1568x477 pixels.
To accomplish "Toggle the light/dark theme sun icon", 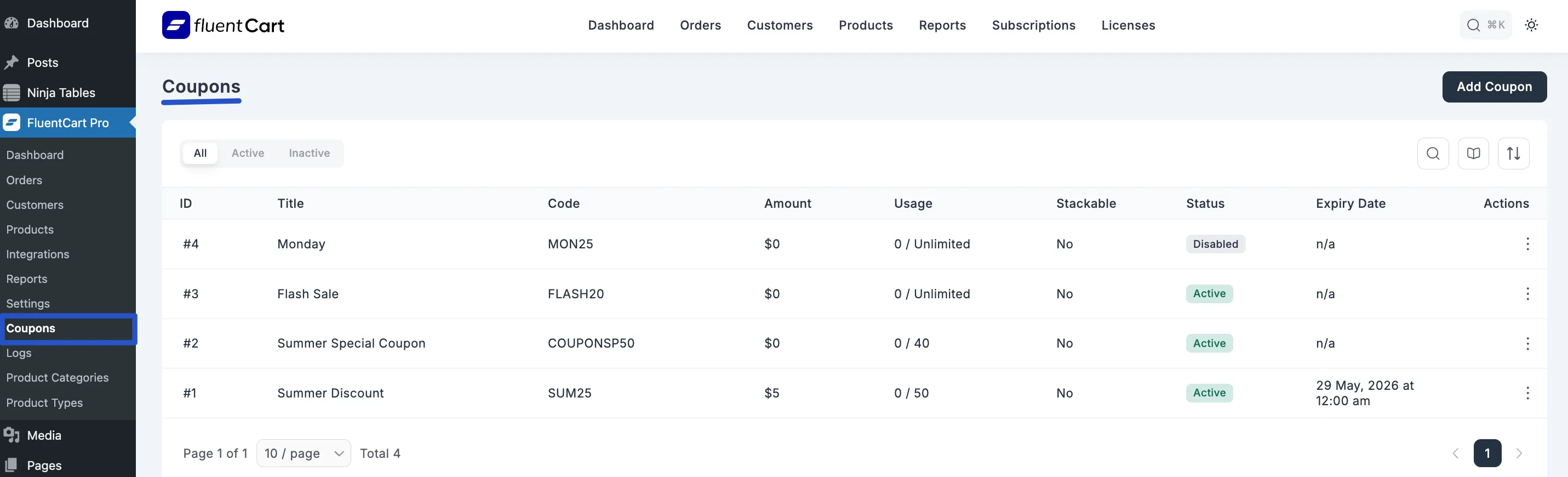I will point(1531,25).
